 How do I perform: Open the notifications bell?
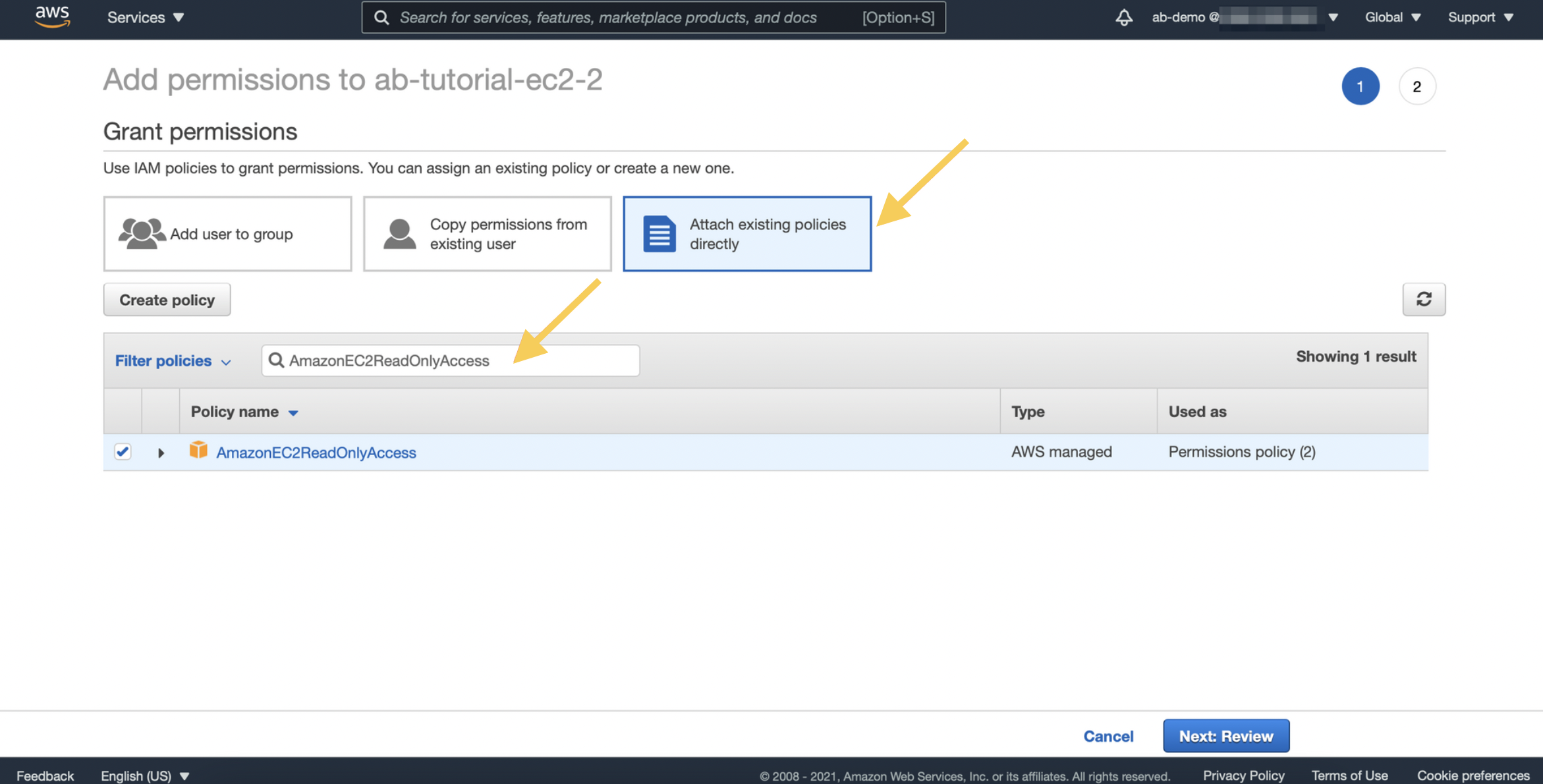[x=1124, y=17]
